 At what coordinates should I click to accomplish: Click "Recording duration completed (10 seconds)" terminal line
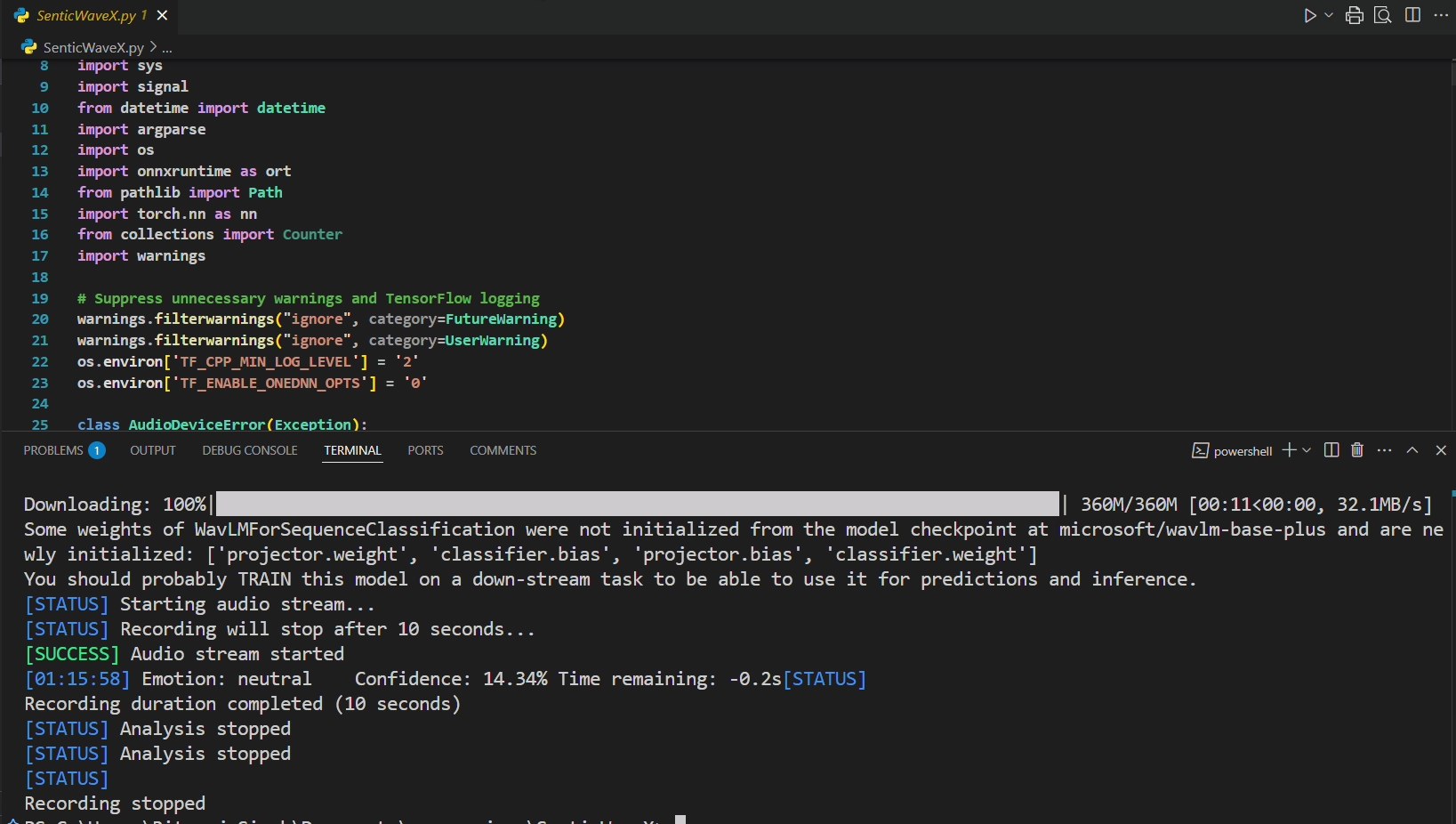(243, 704)
